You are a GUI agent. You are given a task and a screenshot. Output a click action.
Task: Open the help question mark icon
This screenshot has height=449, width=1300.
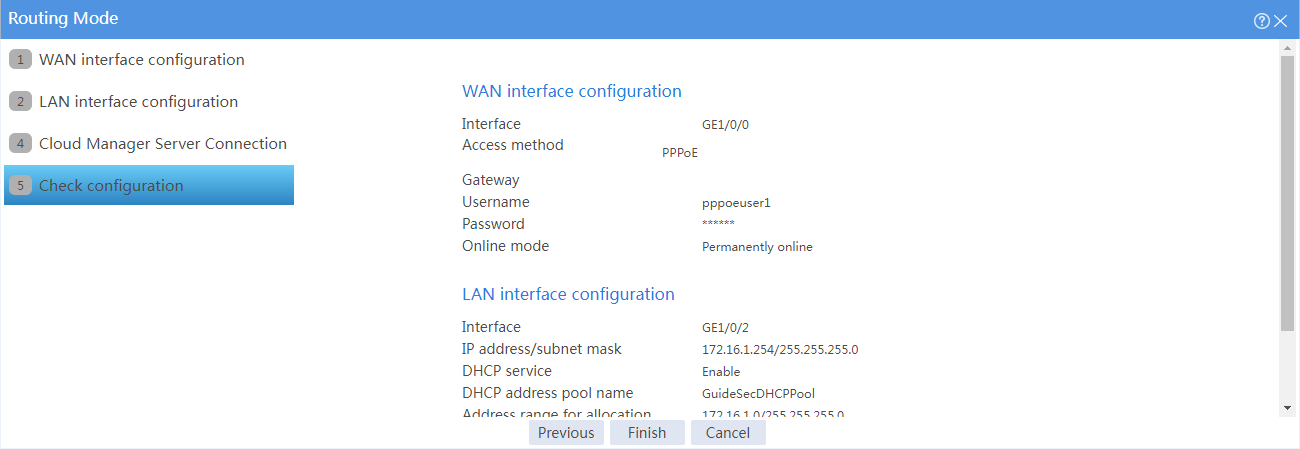point(1262,20)
